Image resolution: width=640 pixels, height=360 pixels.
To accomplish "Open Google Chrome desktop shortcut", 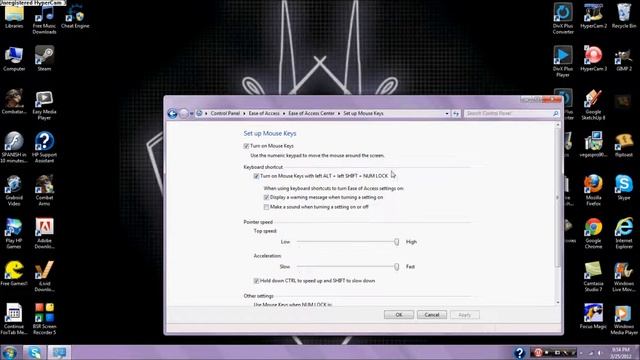I will (593, 233).
